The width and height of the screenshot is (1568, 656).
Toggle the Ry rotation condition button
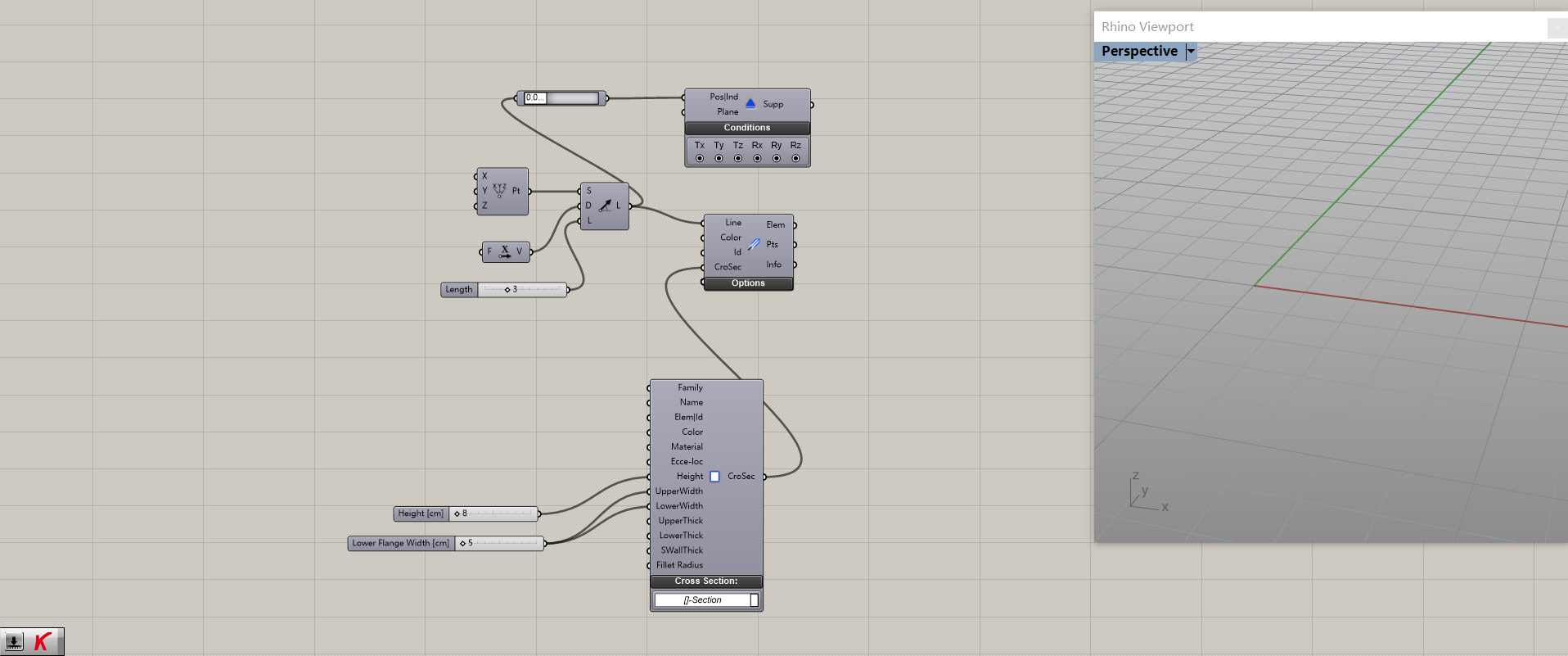point(777,158)
